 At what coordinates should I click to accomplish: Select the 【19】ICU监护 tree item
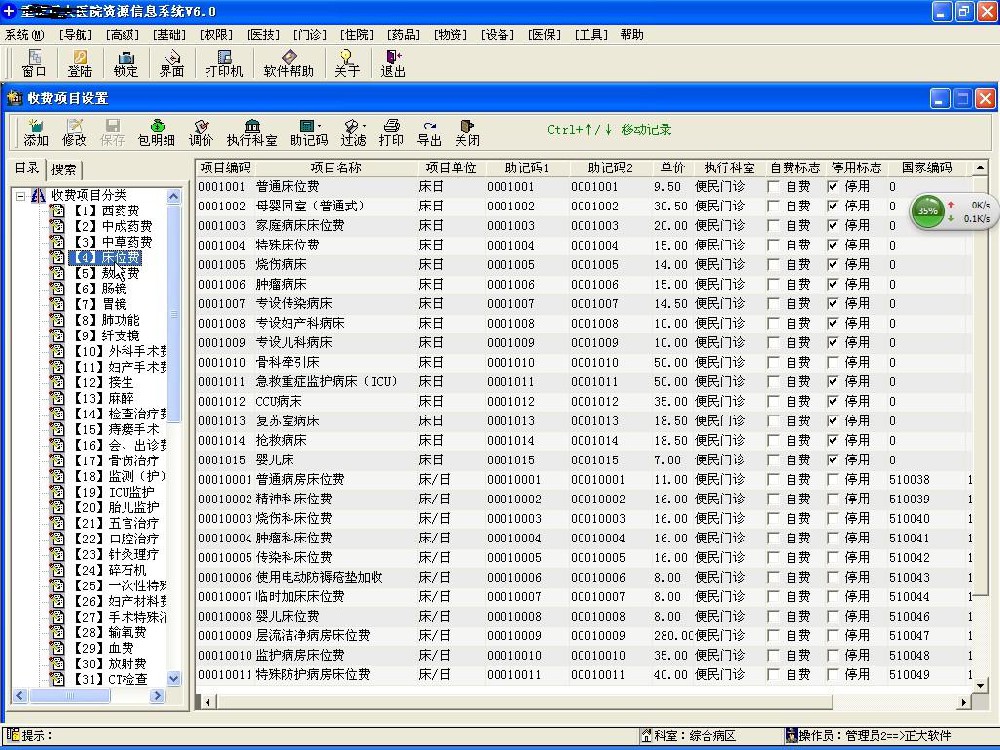coord(112,492)
